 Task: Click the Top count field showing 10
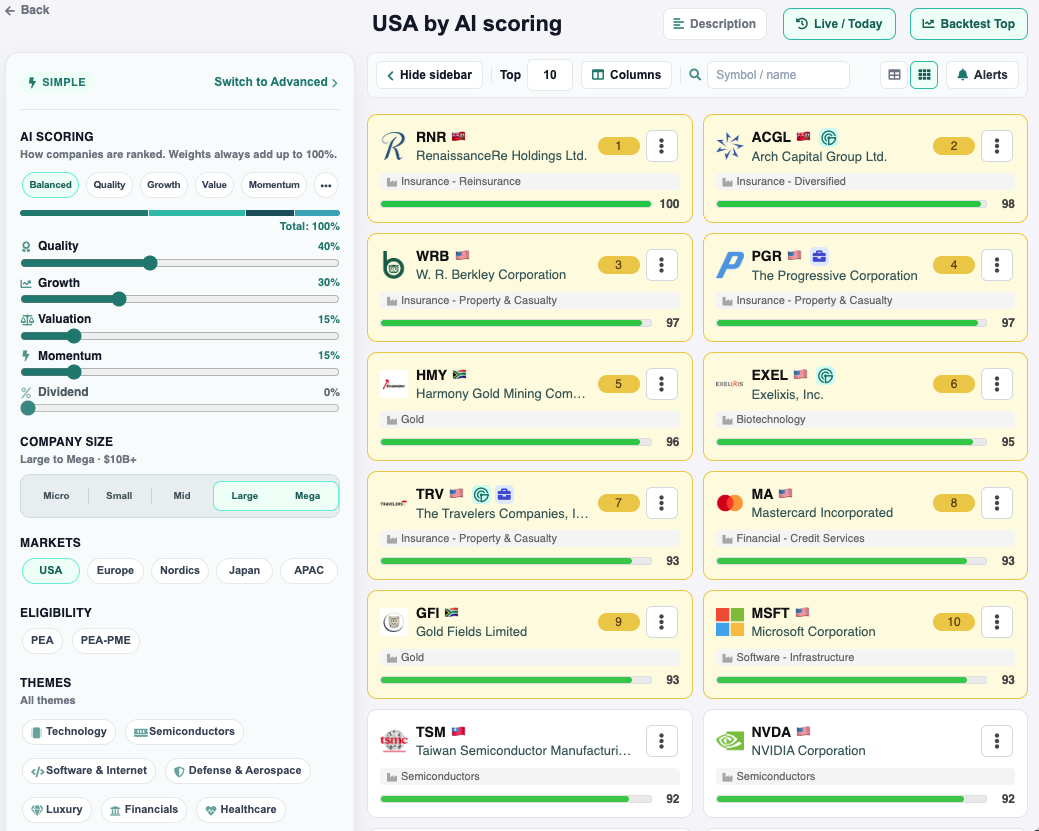click(549, 75)
